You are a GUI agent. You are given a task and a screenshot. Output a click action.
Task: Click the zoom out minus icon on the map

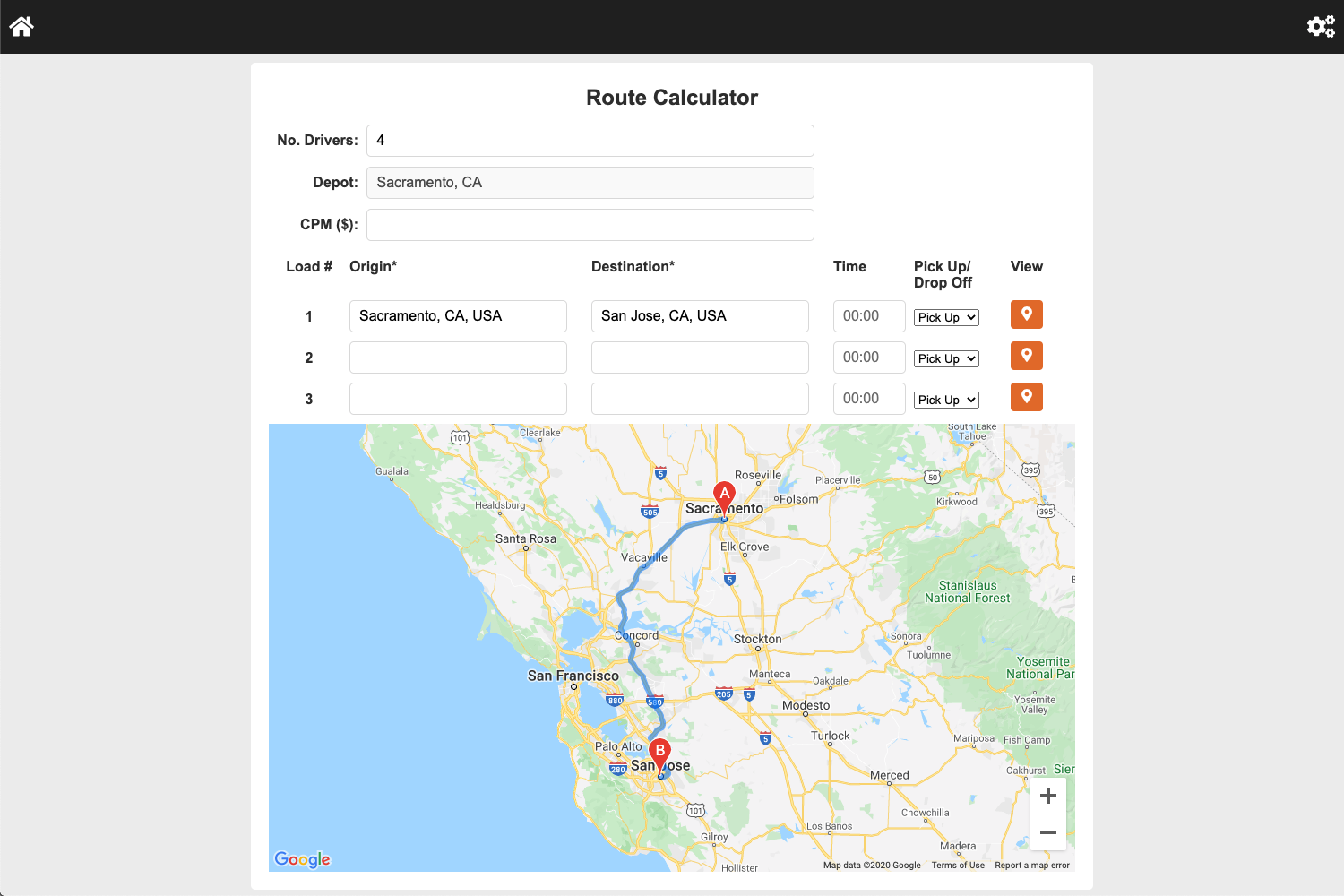point(1047,832)
